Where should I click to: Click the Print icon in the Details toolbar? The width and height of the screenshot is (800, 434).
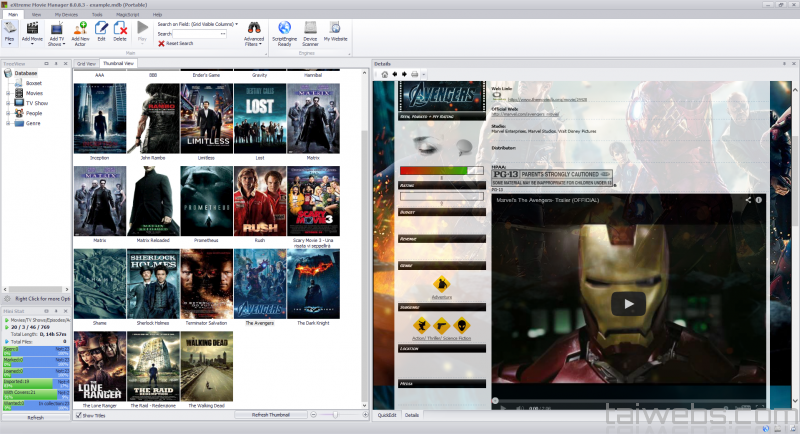coord(415,74)
